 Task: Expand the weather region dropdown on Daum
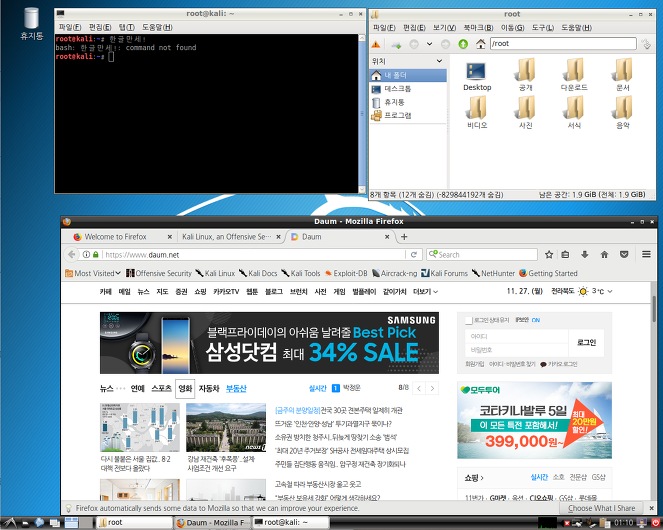[610, 291]
